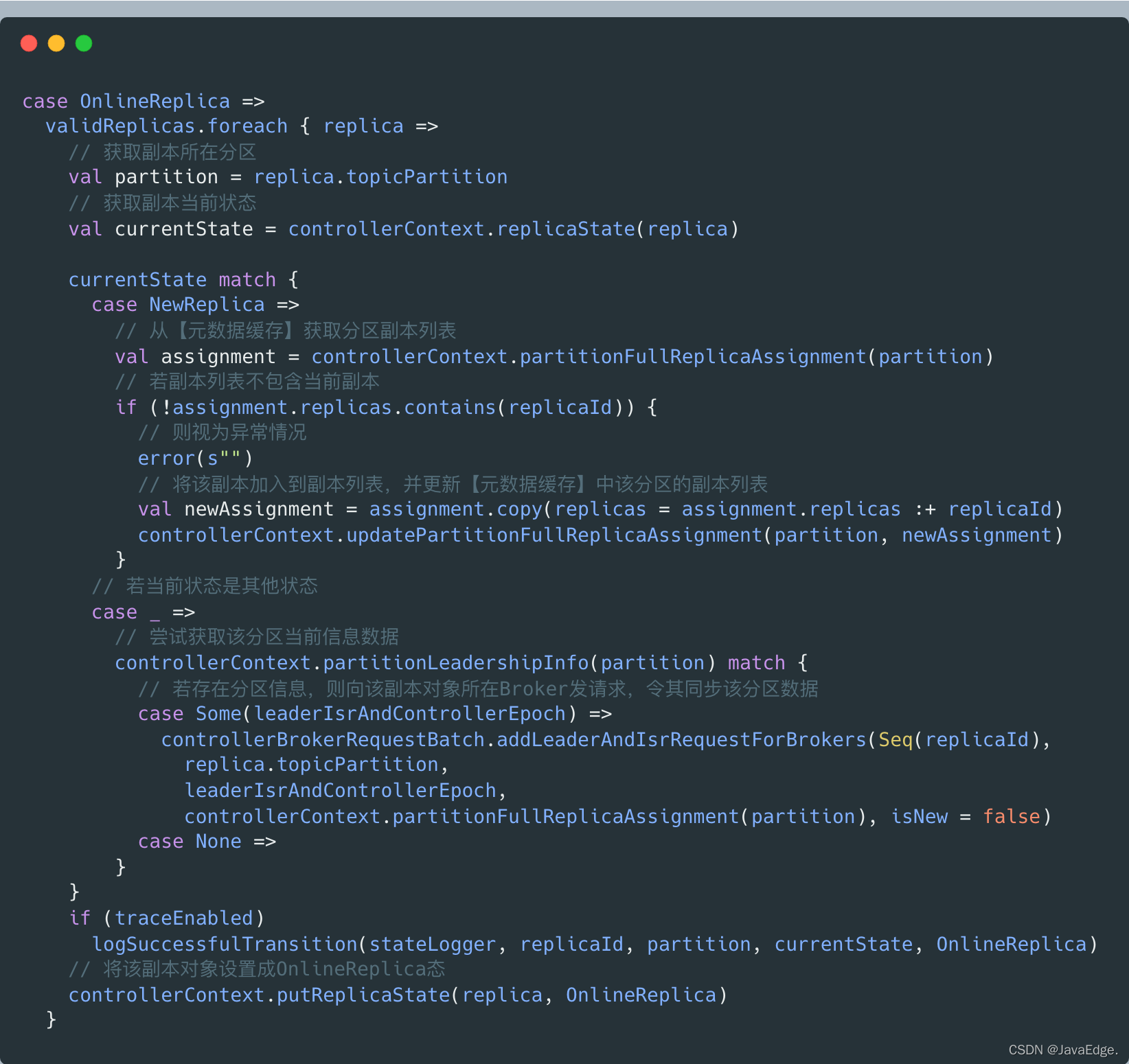Click 'controllerContext.replicaState(replica)' text
The image size is (1129, 1064).
pyautogui.click(x=514, y=229)
